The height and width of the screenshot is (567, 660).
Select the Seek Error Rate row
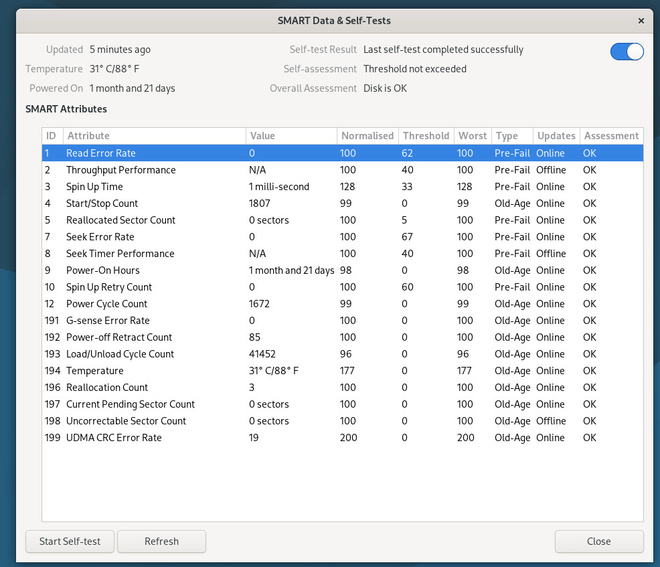pos(342,237)
